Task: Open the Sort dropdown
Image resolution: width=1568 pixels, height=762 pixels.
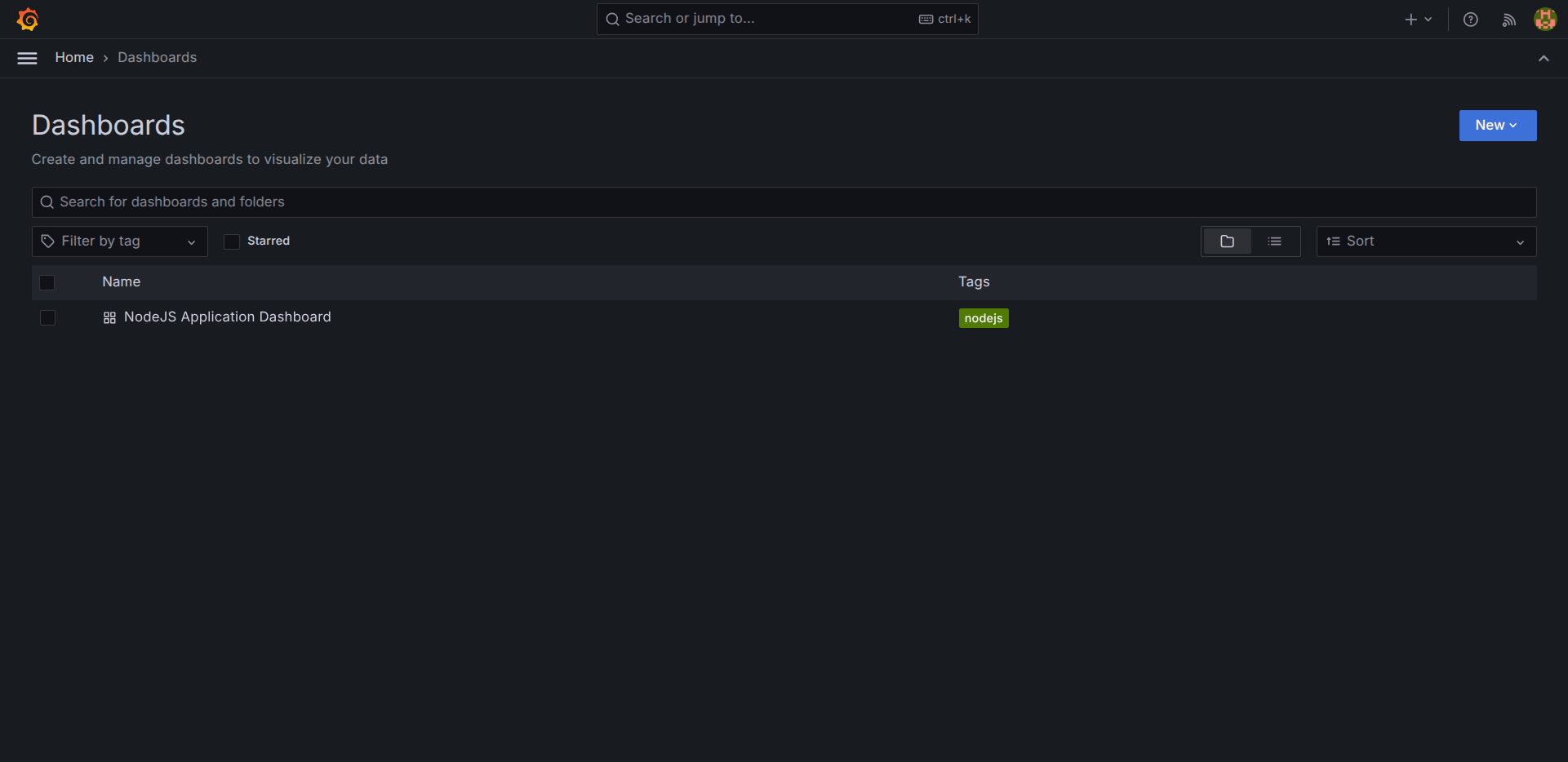Action: [x=1425, y=241]
